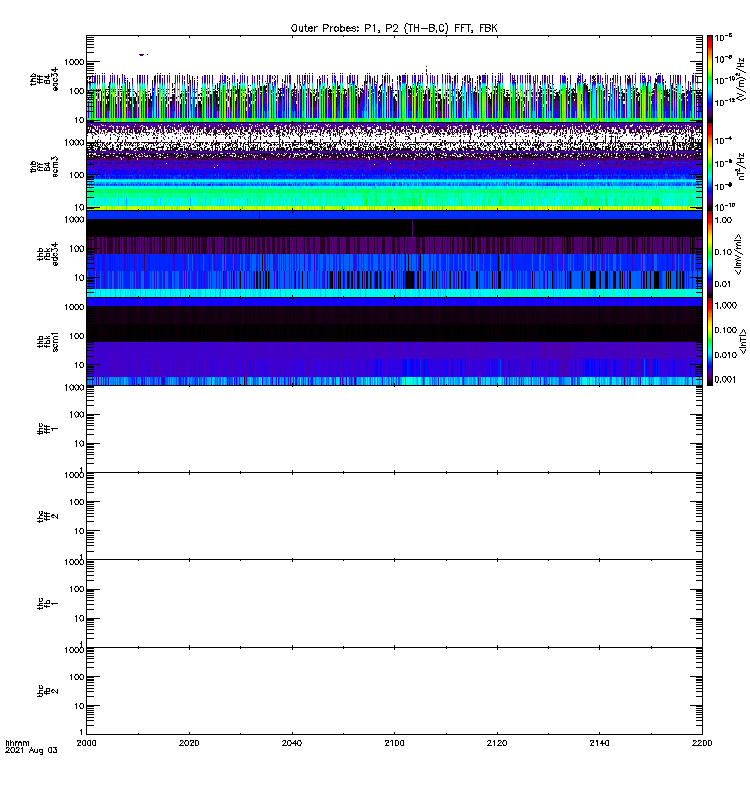The image size is (750, 800).
Task: Click the 'thb fff 64 edc34' y-axis label
Action: click(x=44, y=79)
